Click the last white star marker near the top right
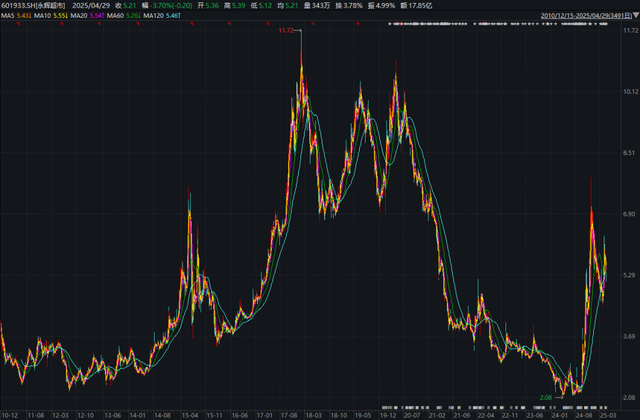Screen dimensions: 640x420 tap(606, 24)
